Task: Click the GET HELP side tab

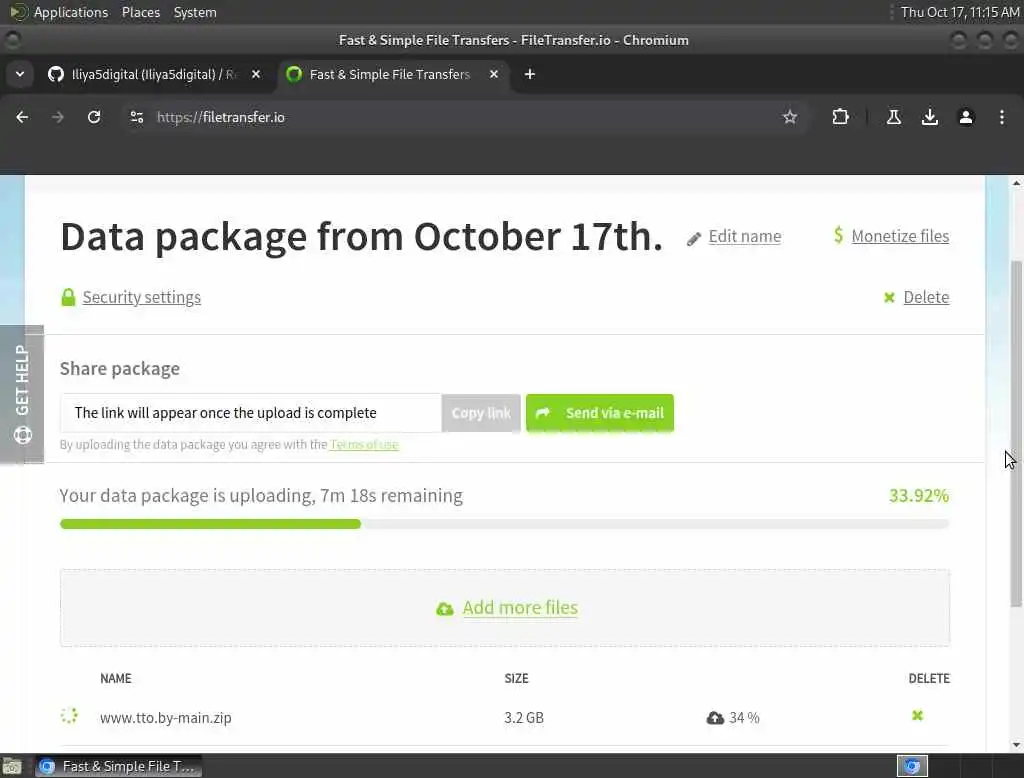Action: point(22,394)
